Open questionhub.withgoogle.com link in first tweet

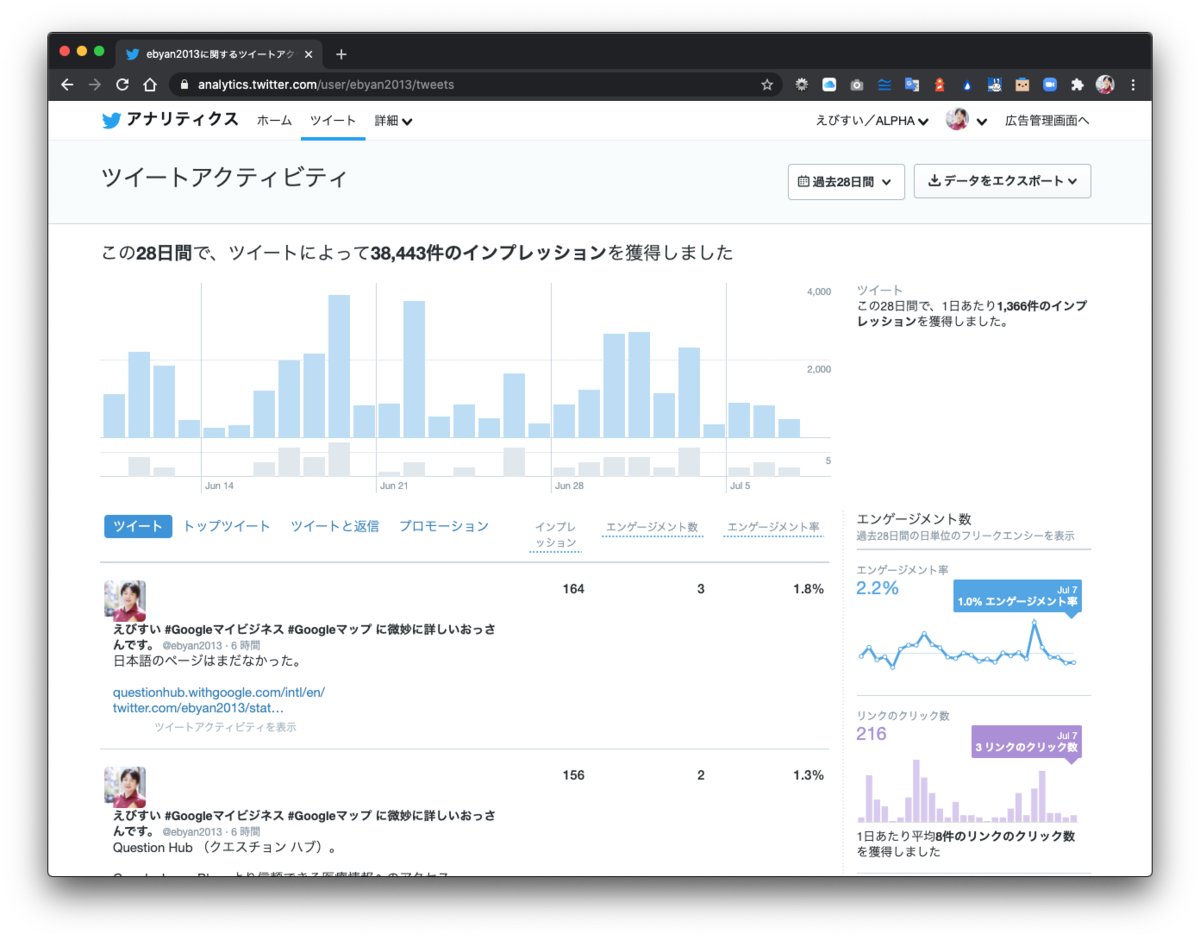click(218, 692)
